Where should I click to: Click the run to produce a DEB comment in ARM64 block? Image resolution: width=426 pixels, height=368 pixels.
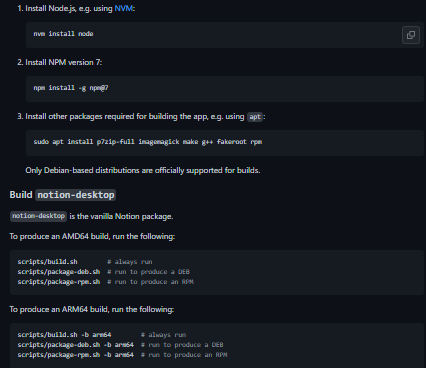[x=182, y=345]
